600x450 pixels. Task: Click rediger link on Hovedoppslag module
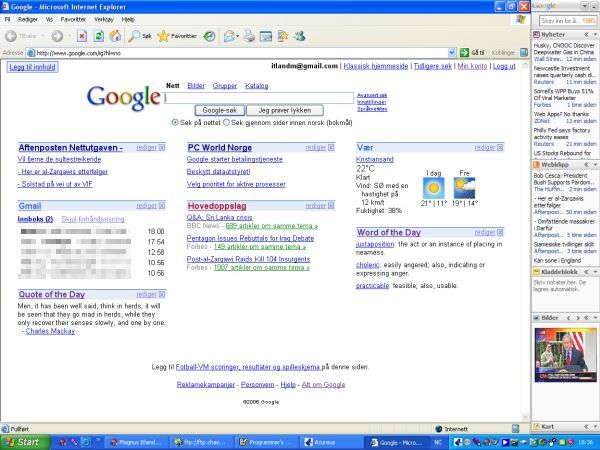click(316, 205)
